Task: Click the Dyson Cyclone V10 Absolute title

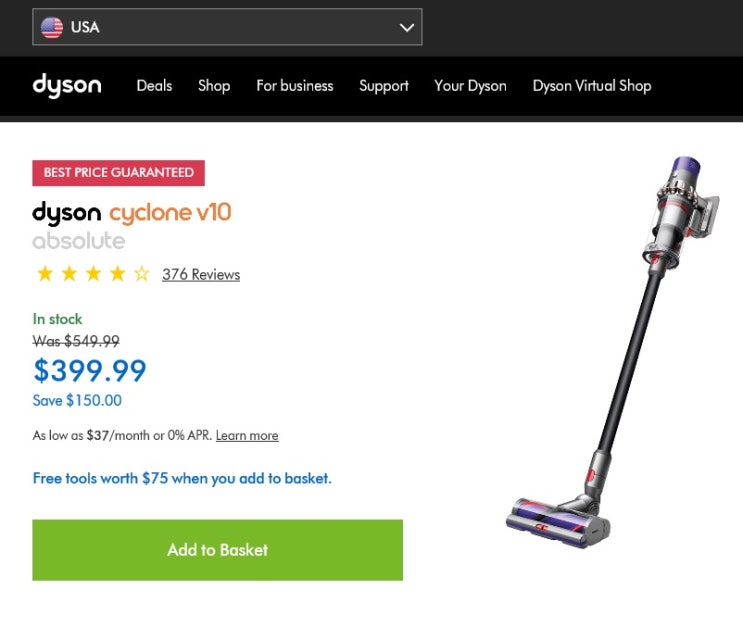Action: pyautogui.click(x=132, y=226)
